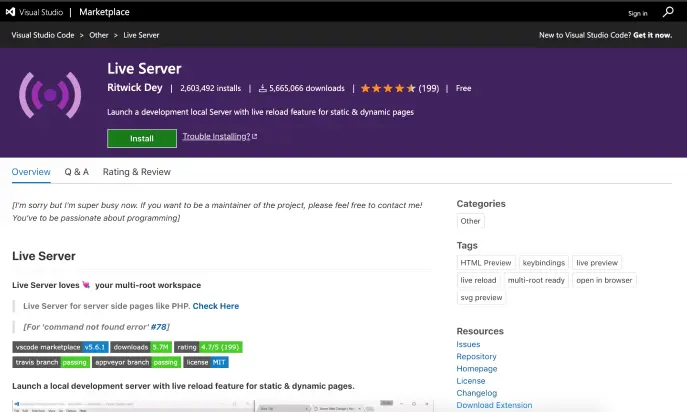
Task: Select the Overview tab
Action: tap(31, 172)
